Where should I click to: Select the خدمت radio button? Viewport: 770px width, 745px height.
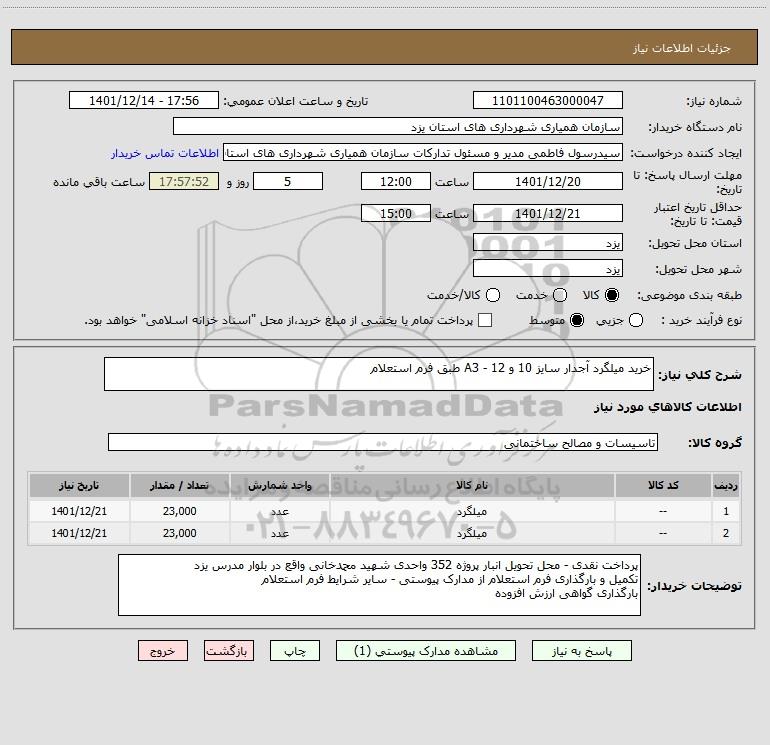pos(560,295)
